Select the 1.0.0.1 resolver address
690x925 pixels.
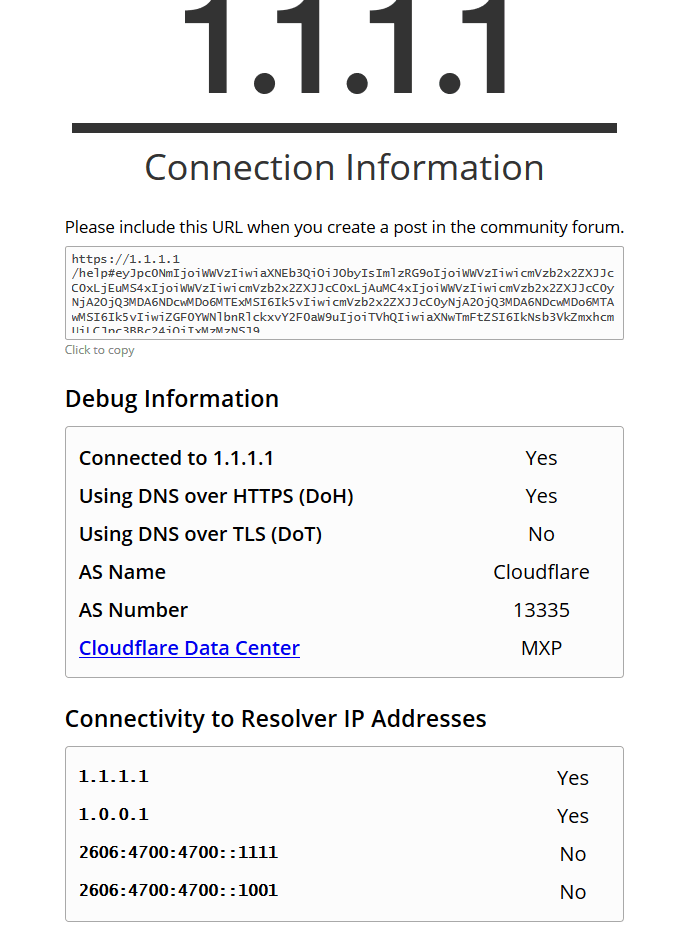tap(114, 814)
